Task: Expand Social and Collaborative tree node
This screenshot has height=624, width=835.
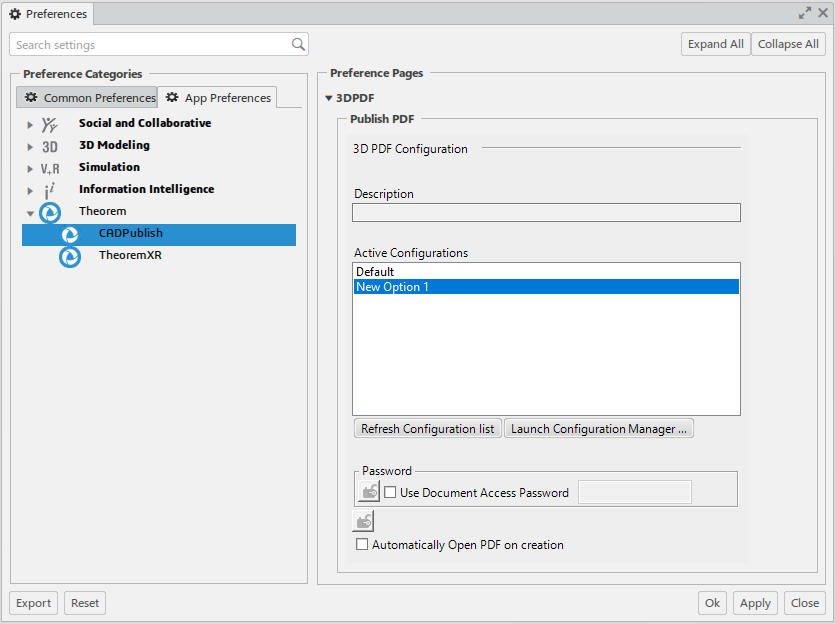Action: (x=30, y=125)
